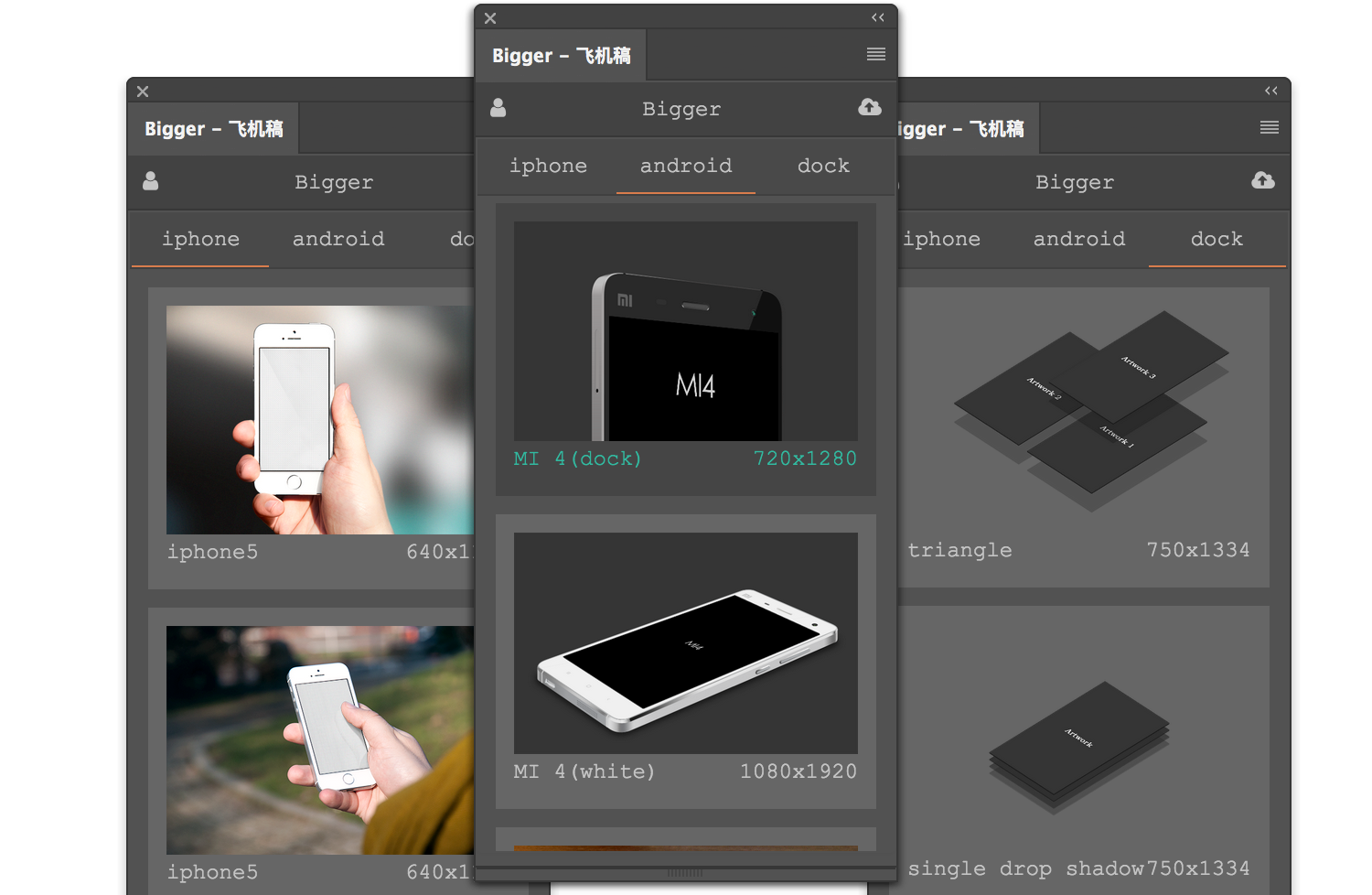Switch to android tab in right panel
Screen dimensions: 1372x895
[x=1079, y=240]
